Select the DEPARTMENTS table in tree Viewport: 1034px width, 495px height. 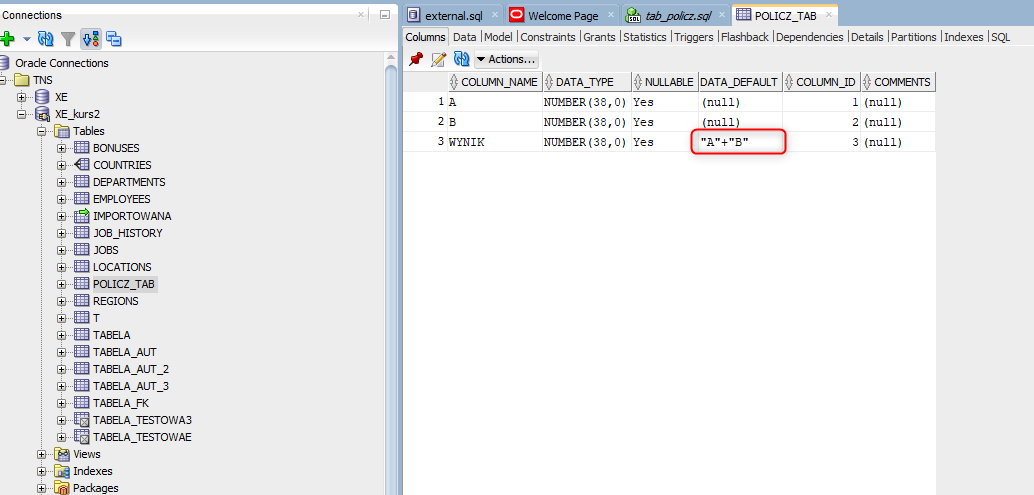[129, 182]
